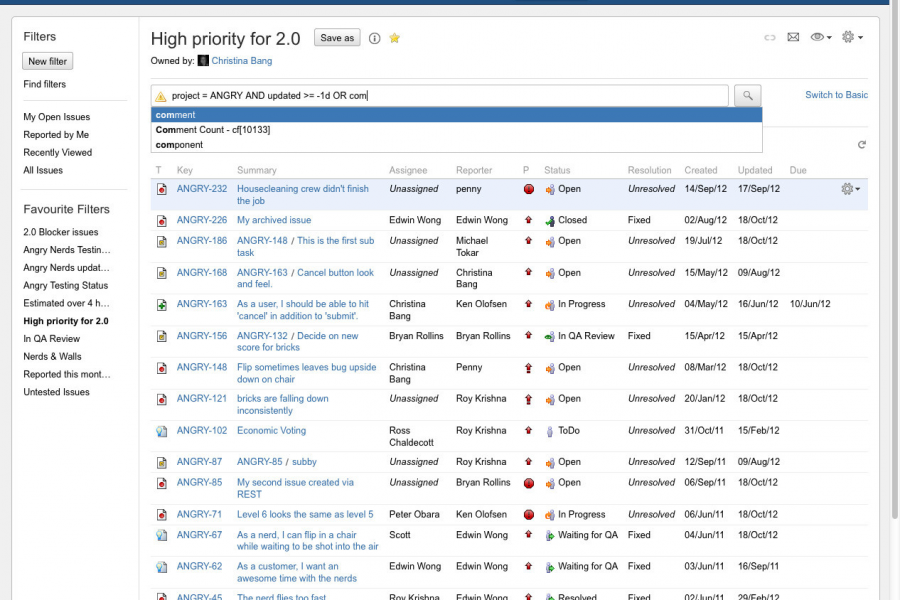Sort results by the Status column header
The image size is (900, 600).
click(x=557, y=170)
